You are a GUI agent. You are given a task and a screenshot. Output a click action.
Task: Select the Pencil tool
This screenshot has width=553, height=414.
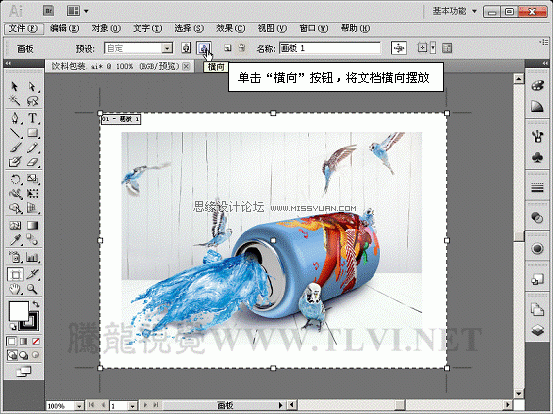[32, 147]
